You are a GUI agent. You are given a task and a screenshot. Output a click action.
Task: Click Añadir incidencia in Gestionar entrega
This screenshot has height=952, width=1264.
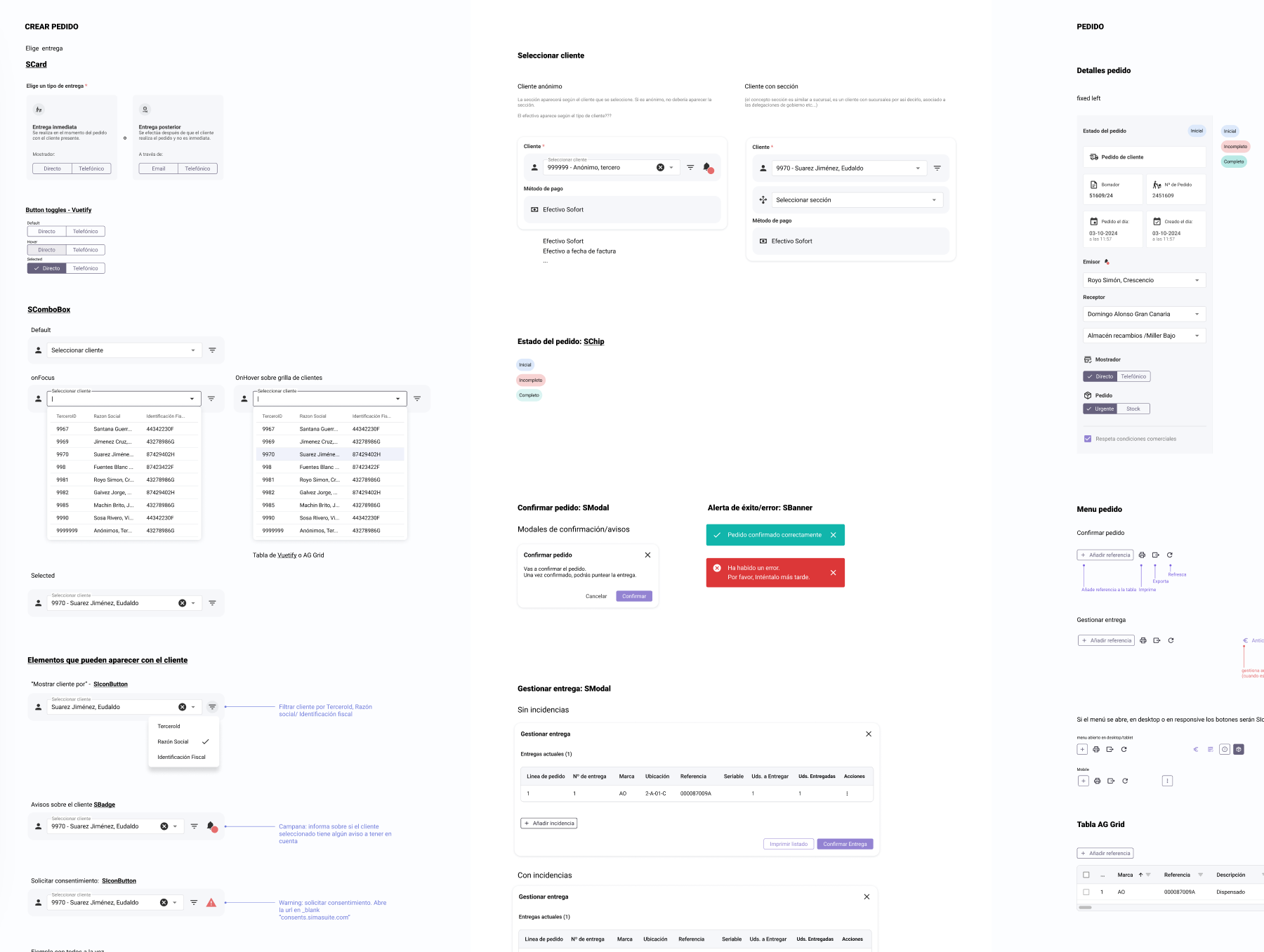coord(548,823)
